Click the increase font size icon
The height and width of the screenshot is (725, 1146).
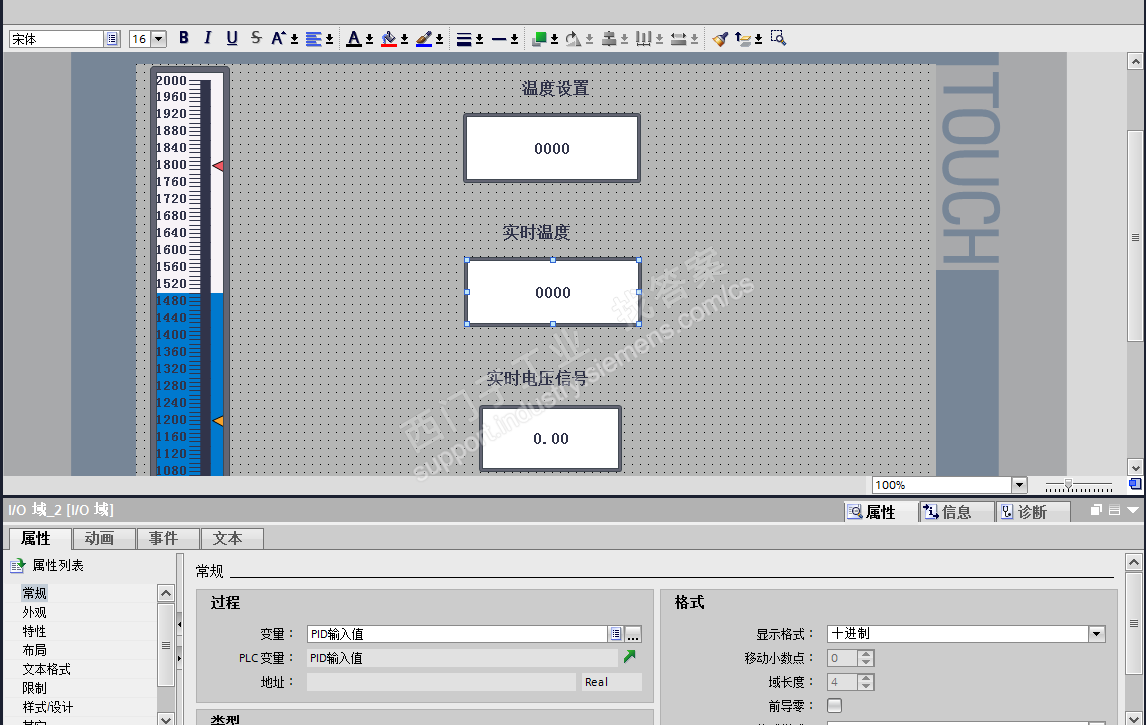coord(278,38)
